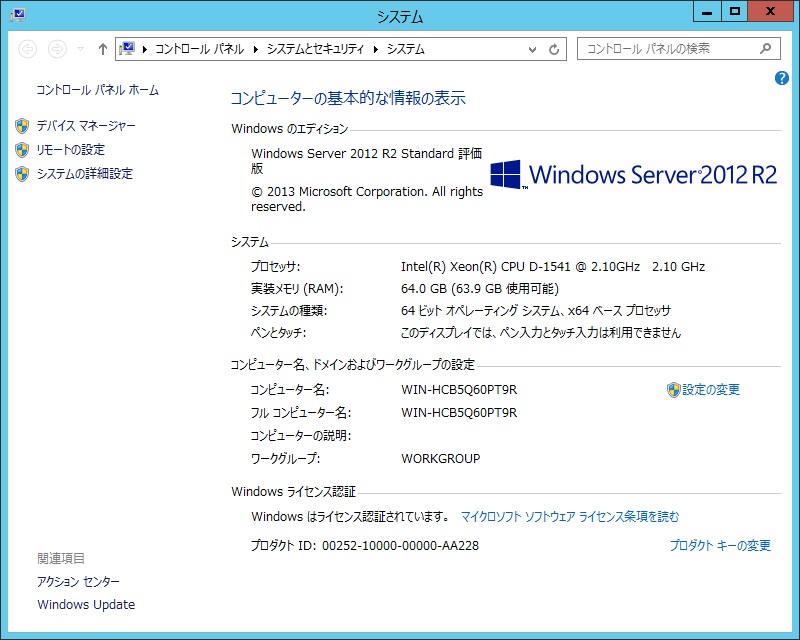The height and width of the screenshot is (640, 800).
Task: Click the Back navigation arrow
Action: tap(28, 49)
